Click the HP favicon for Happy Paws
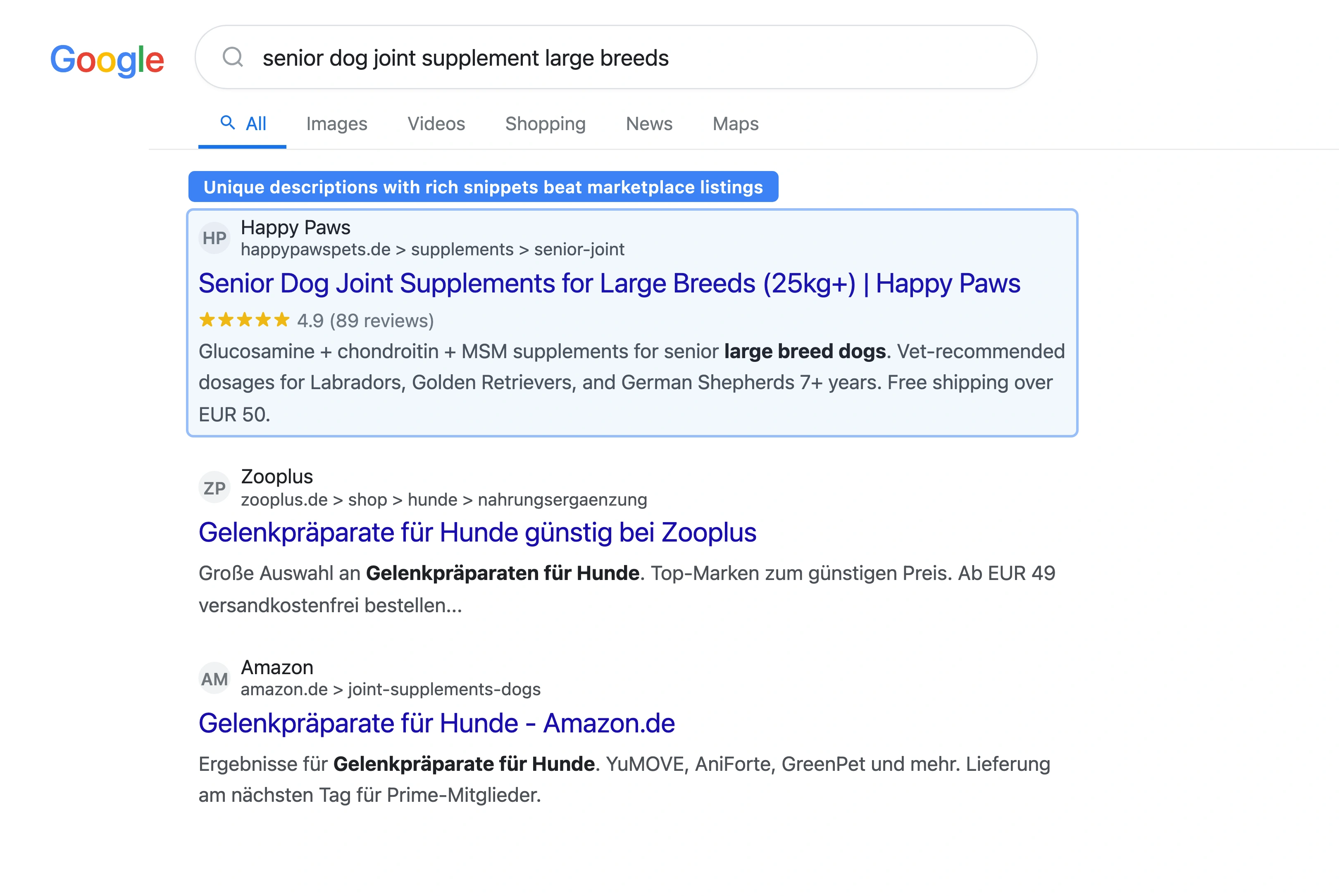The height and width of the screenshot is (896, 1339). coord(214,238)
